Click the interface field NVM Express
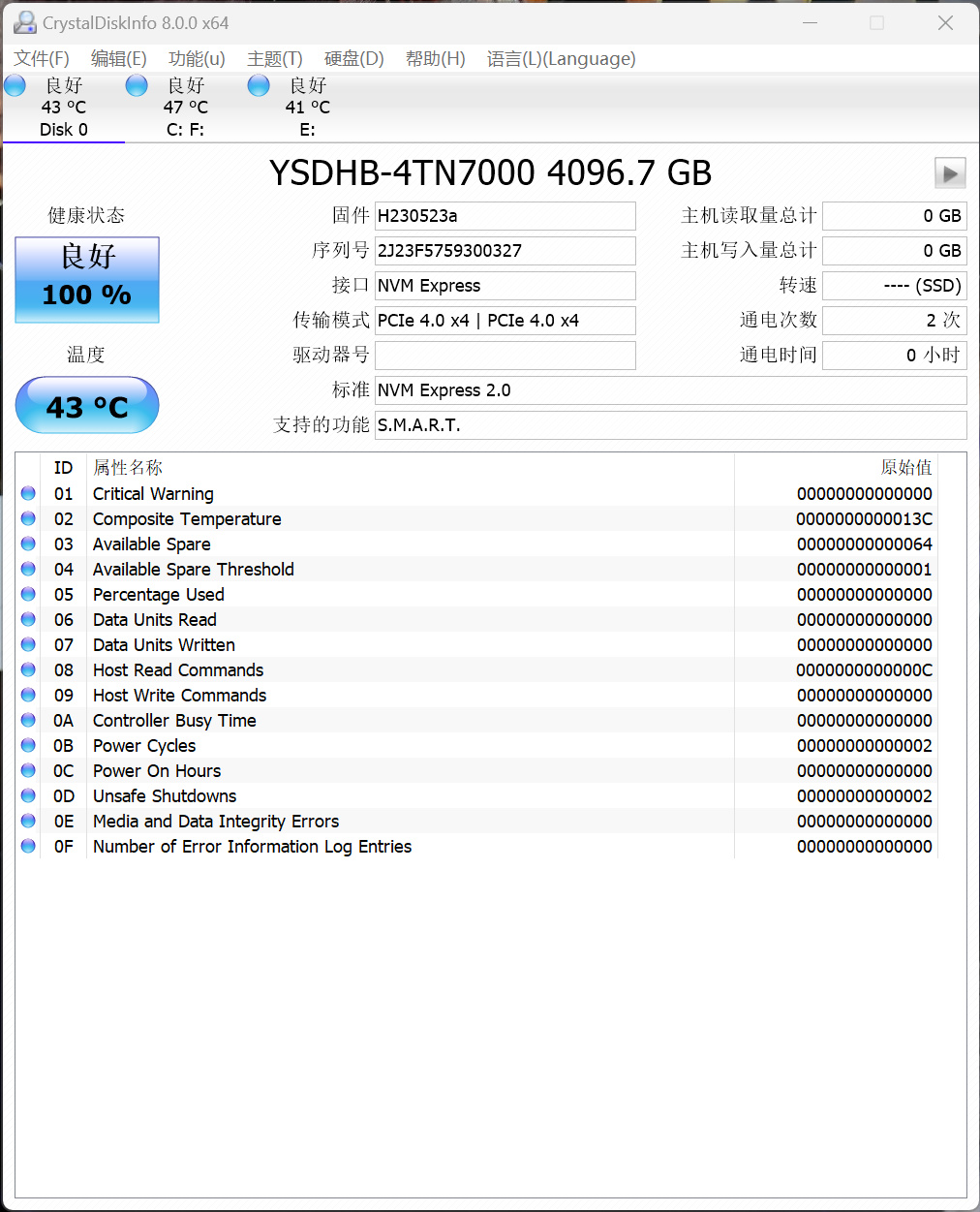 pos(505,286)
